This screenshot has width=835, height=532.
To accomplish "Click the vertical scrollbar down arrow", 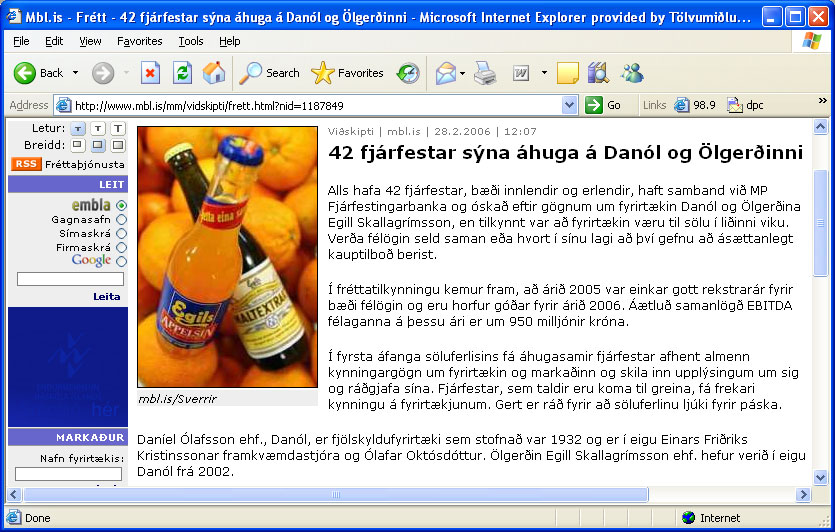I will point(820,477).
